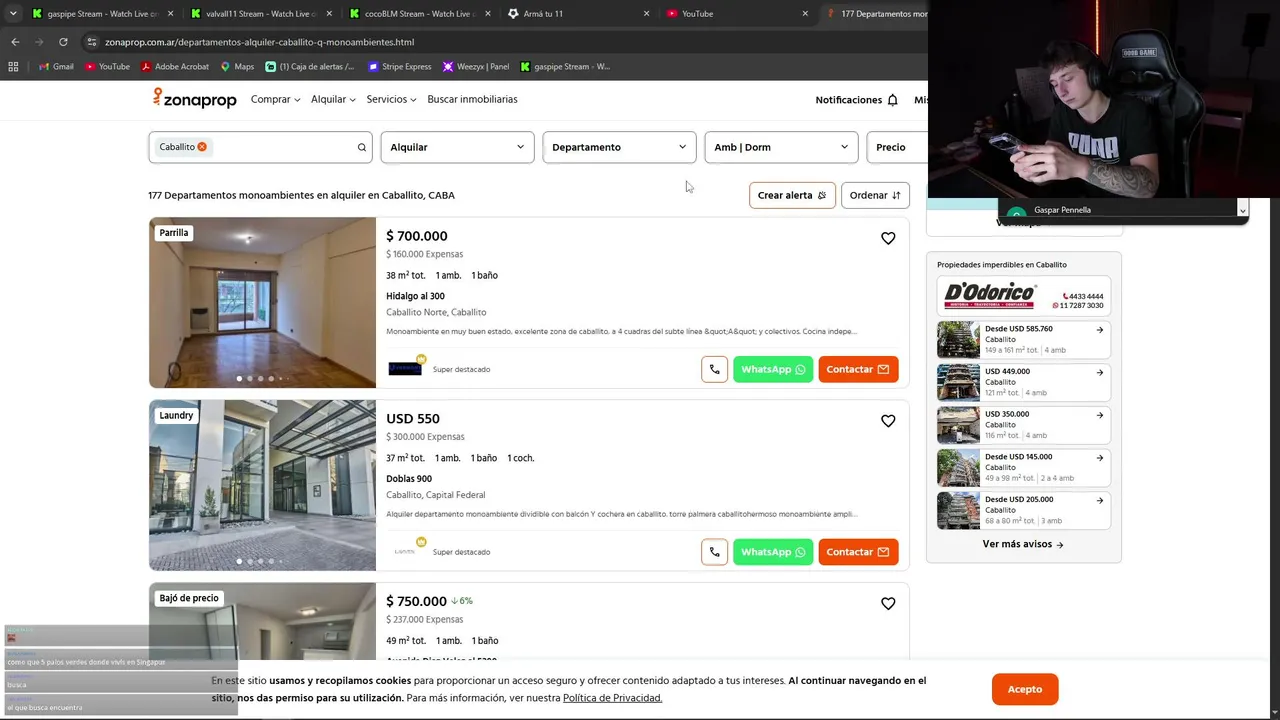Open the Ordenar sort control
This screenshot has width=1280, height=720.
(x=875, y=195)
